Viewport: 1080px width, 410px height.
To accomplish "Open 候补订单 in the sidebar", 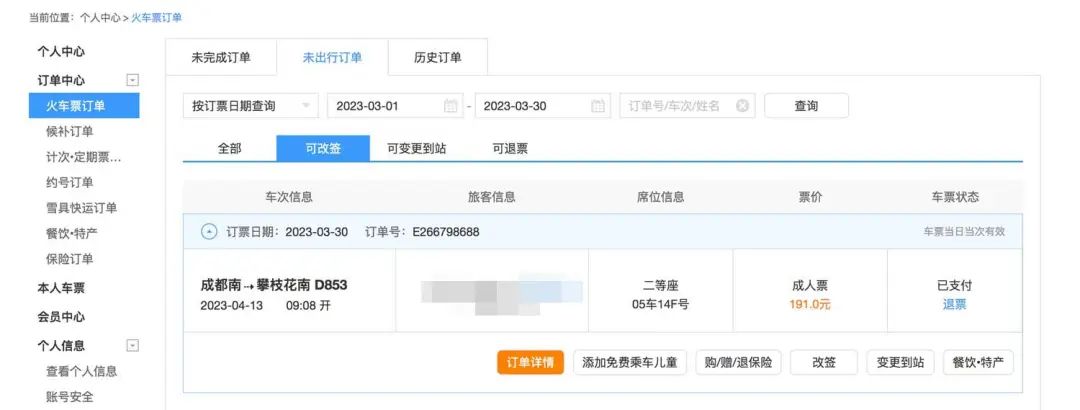I will 70,132.
